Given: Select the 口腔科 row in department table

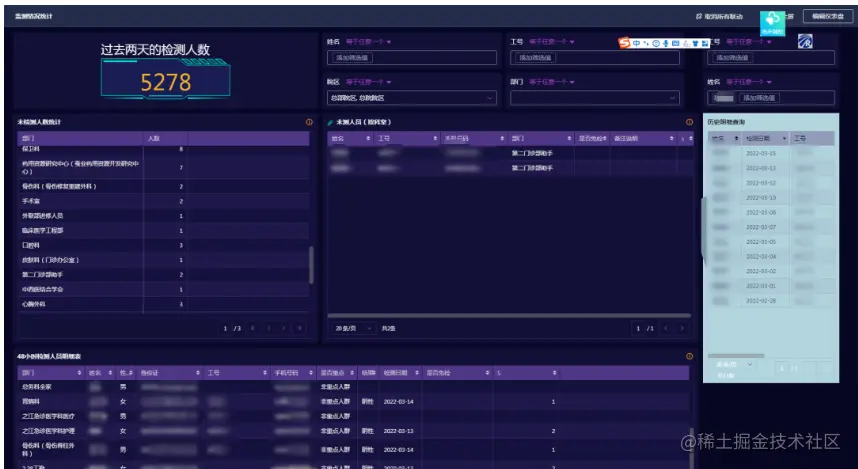Looking at the screenshot, I should point(163,245).
